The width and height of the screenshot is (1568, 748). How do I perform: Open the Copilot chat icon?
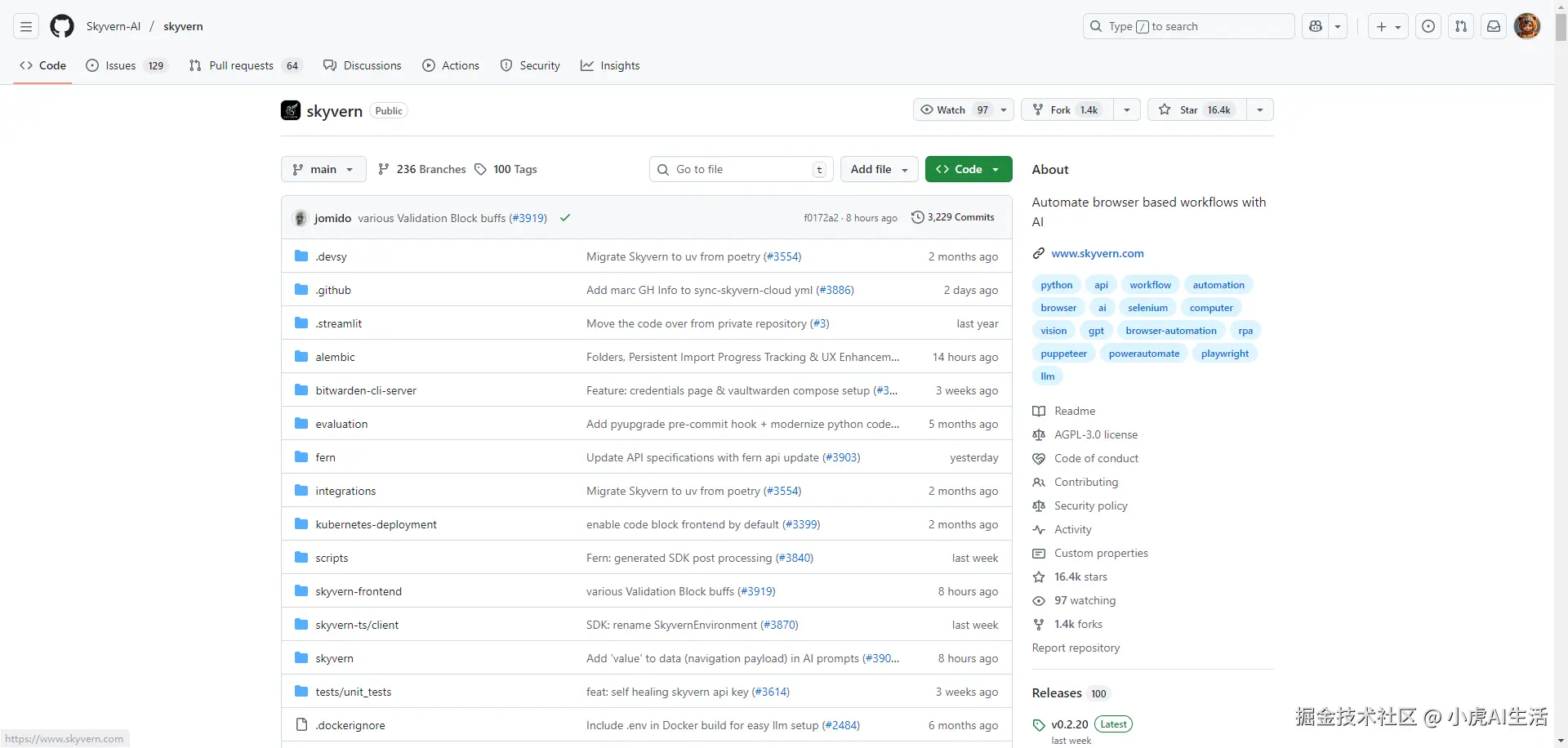(1316, 27)
